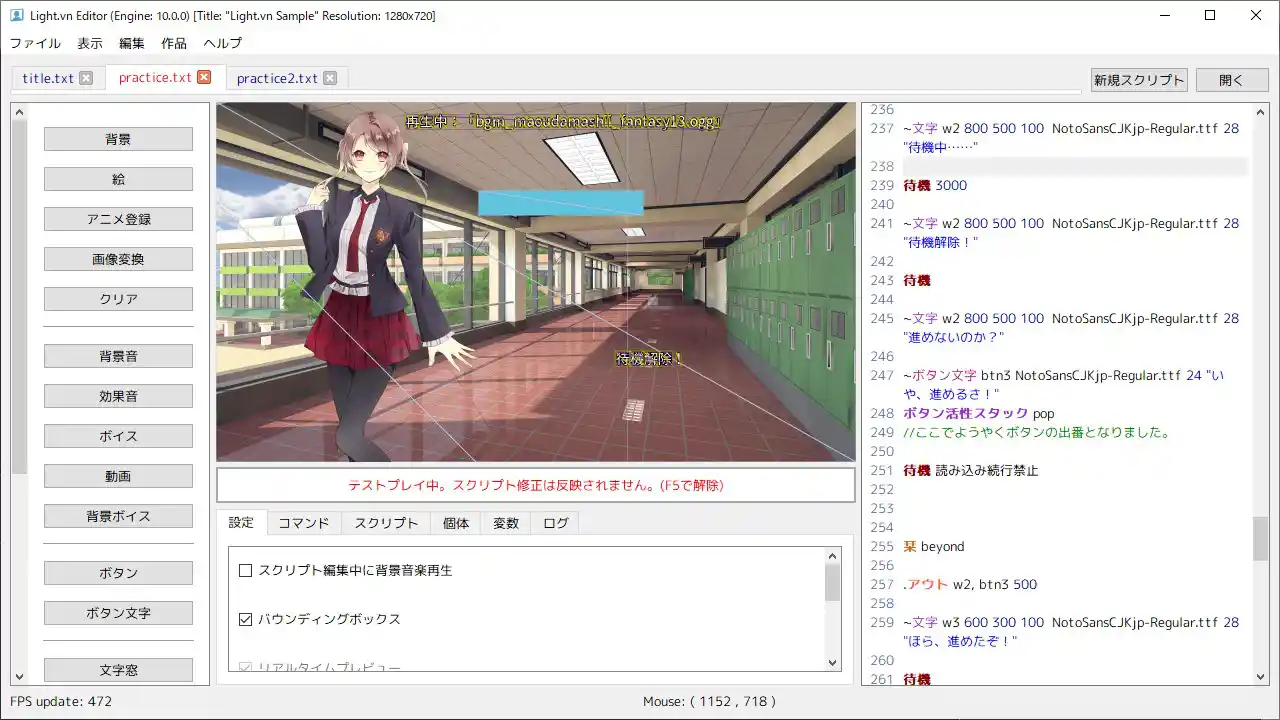Click the command panel scroll up arrow
1280x720 pixels.
coord(19,113)
